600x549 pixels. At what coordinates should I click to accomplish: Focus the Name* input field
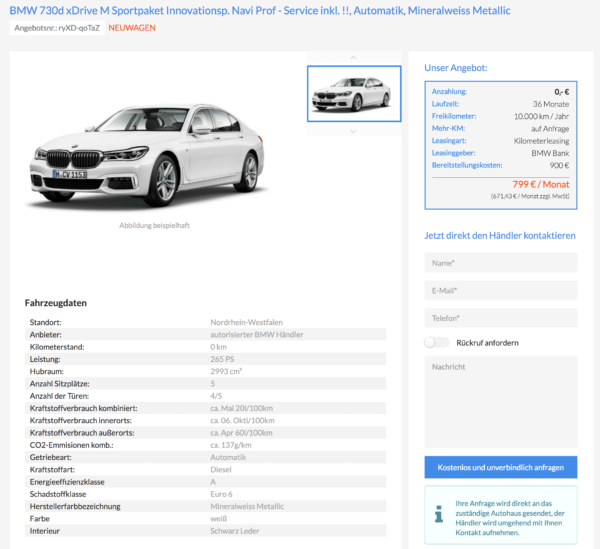(x=501, y=263)
